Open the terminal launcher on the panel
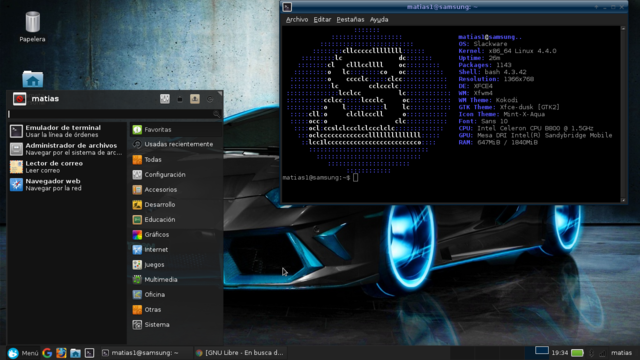640x360 pixels. [x=89, y=353]
